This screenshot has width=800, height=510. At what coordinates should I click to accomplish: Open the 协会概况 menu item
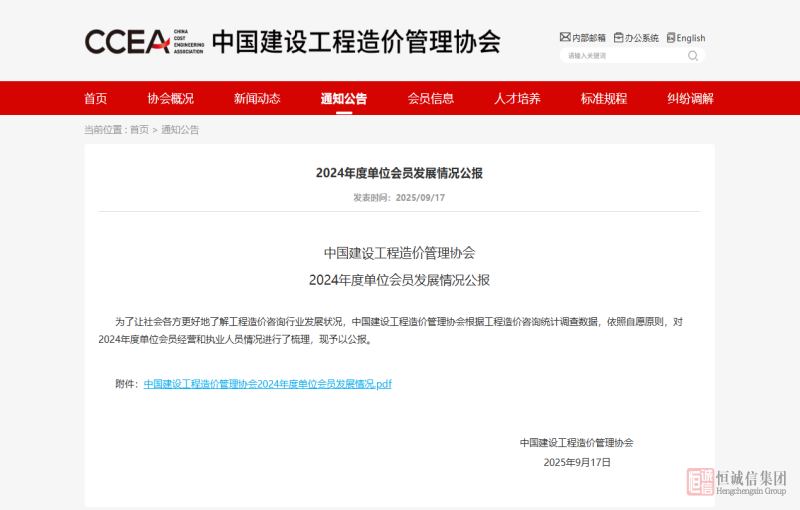(171, 98)
